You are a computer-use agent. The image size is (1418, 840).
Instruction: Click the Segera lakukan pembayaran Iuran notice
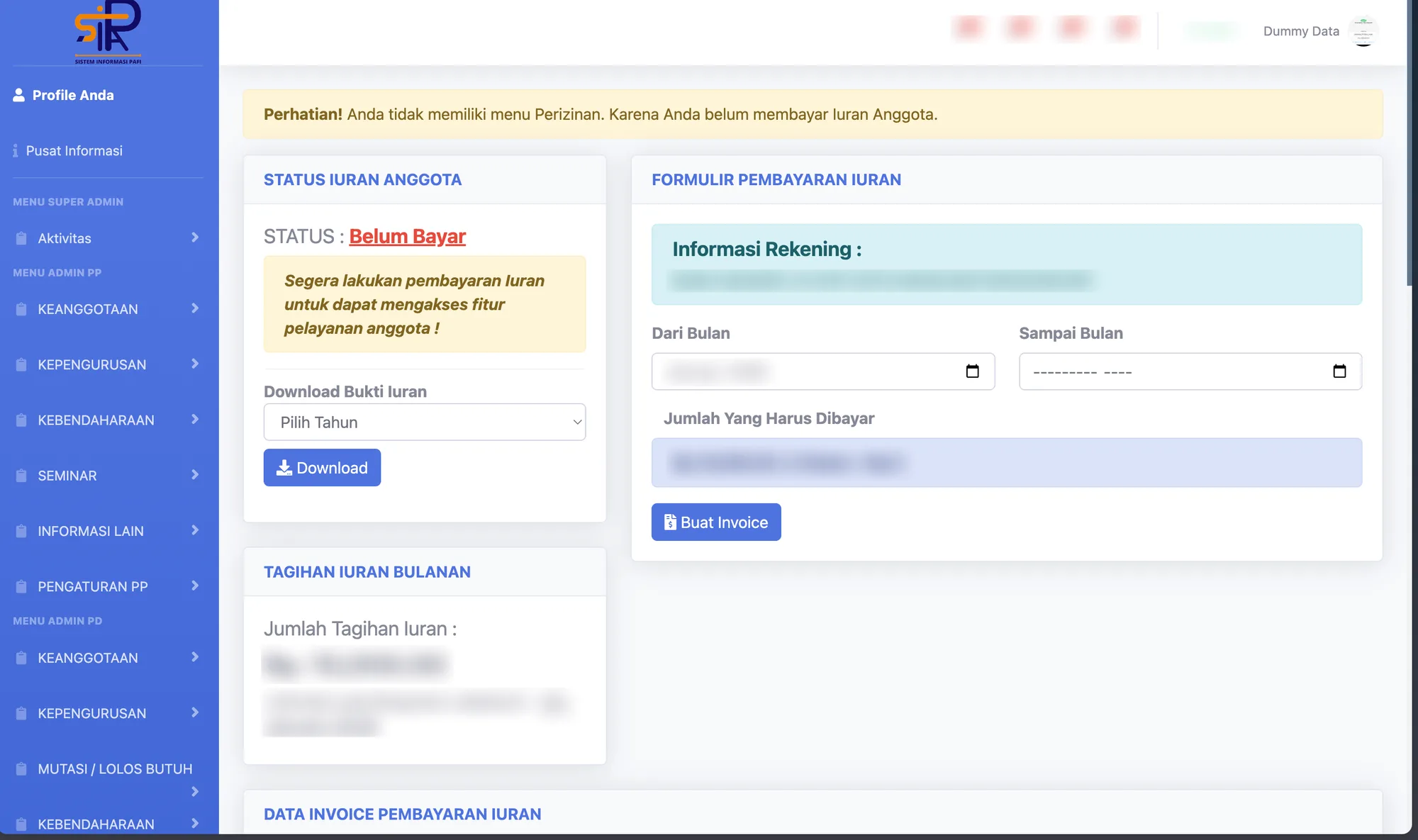tap(425, 304)
